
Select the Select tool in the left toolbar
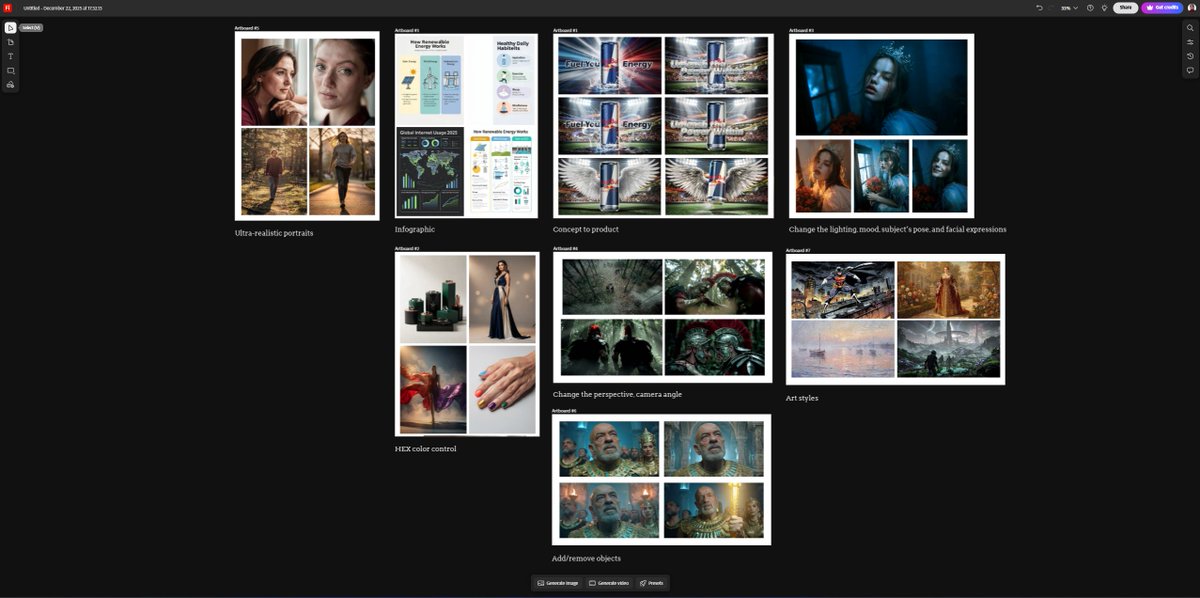pyautogui.click(x=10, y=27)
